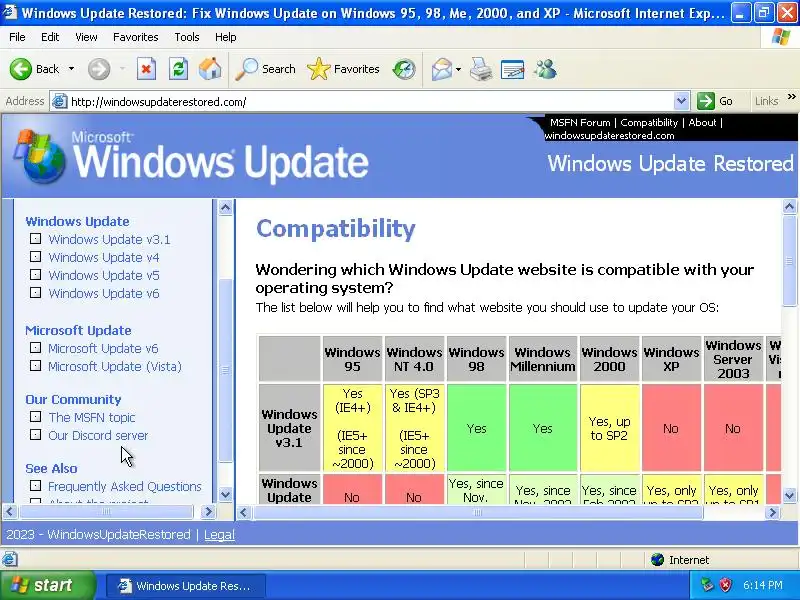This screenshot has width=800, height=600.
Task: Print the page using printer icon
Action: [x=481, y=69]
